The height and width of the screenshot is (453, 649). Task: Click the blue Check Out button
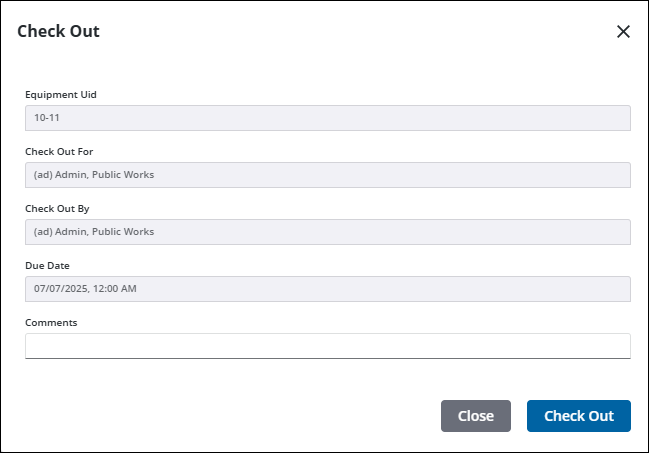point(578,416)
